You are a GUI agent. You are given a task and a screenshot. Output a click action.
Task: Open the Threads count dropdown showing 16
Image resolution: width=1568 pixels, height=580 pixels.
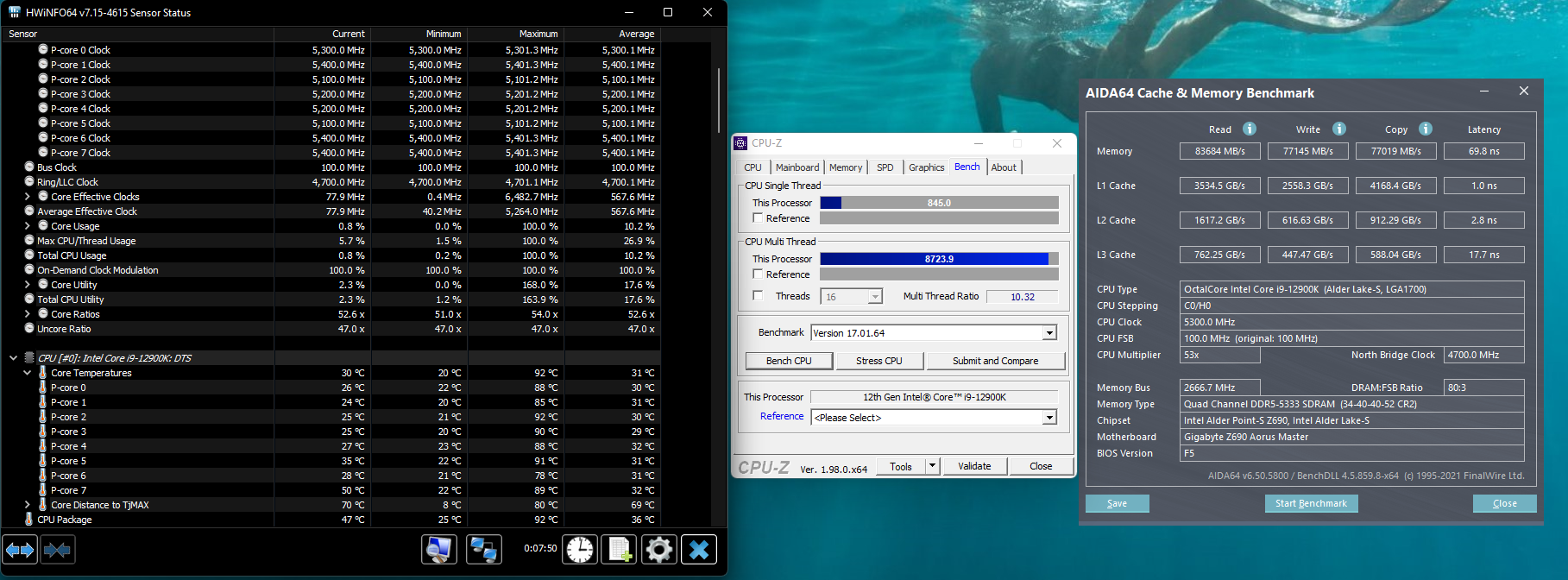875,296
